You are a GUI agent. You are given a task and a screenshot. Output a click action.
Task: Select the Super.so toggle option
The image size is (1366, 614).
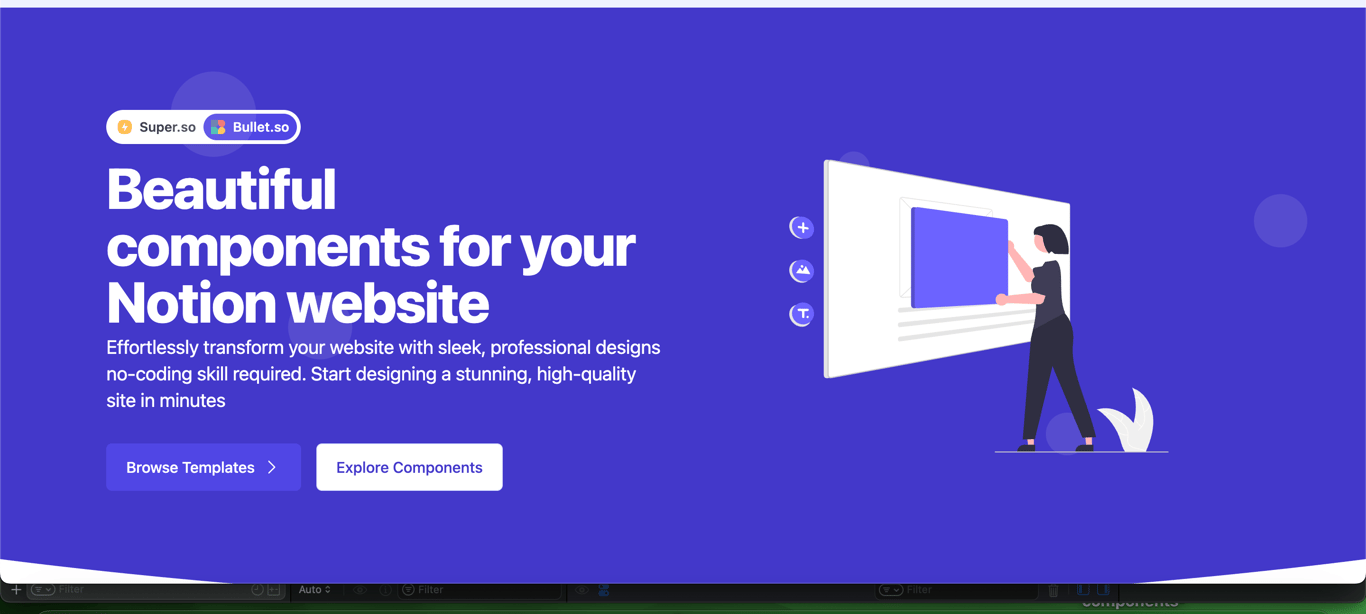coord(156,127)
